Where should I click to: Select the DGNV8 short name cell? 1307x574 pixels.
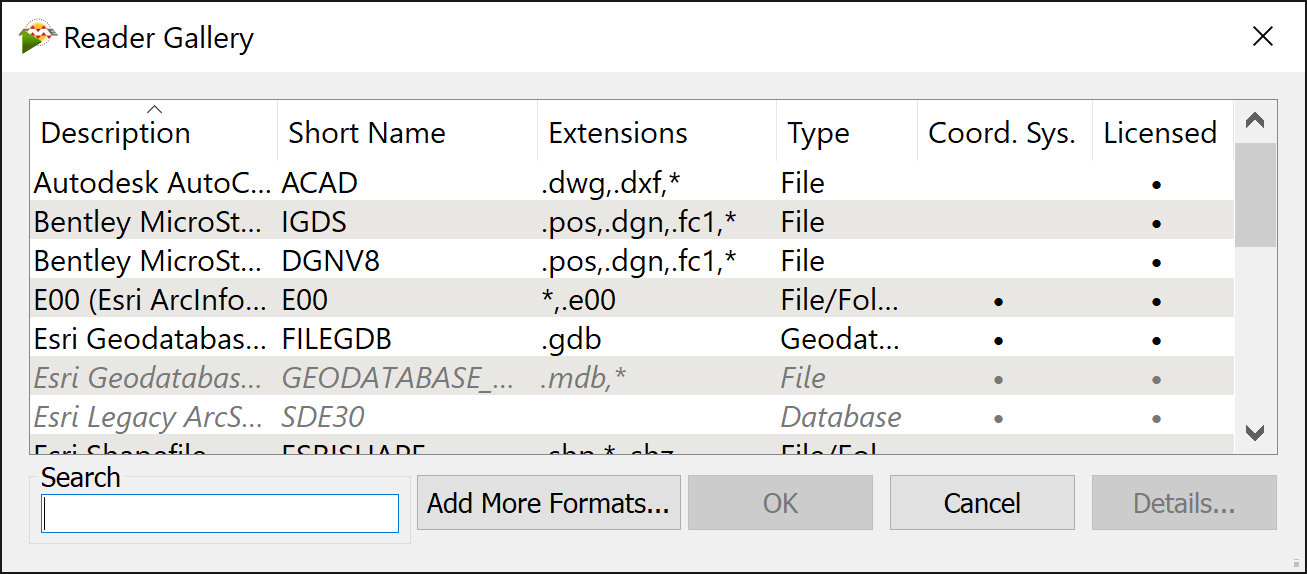coord(331,261)
